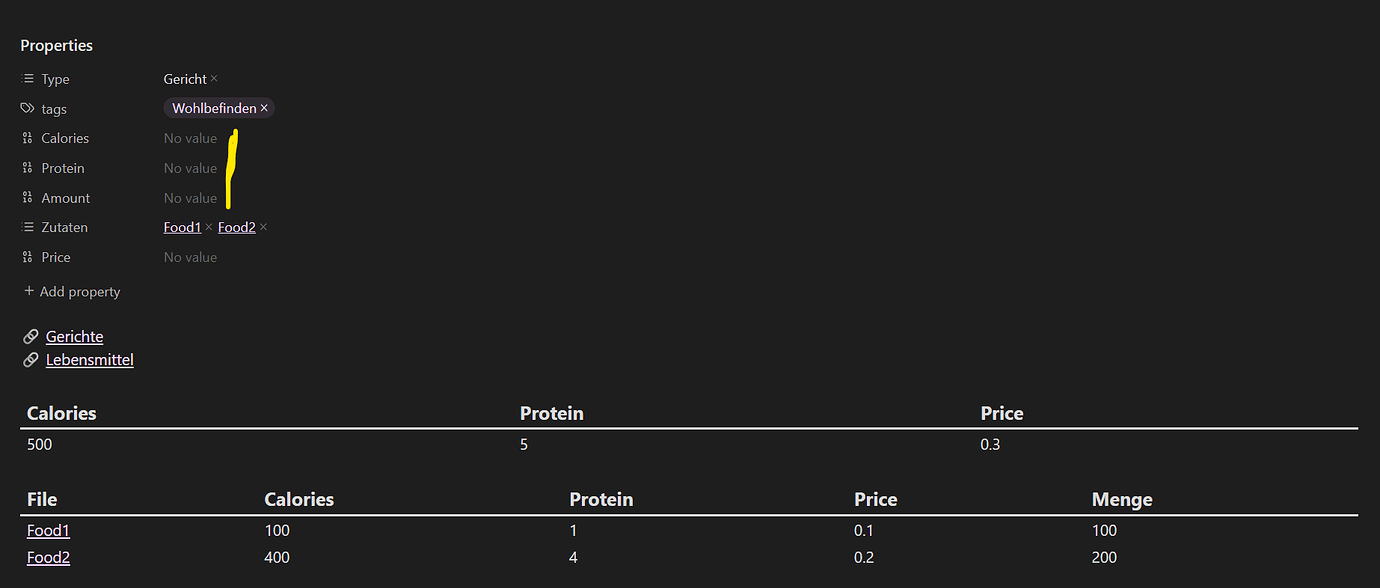Viewport: 1380px width, 588px height.
Task: Open the Food1 file link in the table
Action: click(x=47, y=530)
